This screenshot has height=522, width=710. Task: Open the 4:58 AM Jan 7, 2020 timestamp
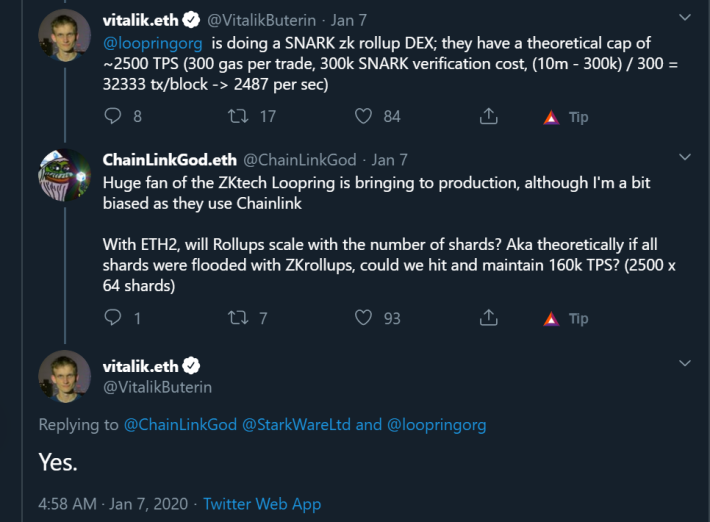[x=113, y=504]
